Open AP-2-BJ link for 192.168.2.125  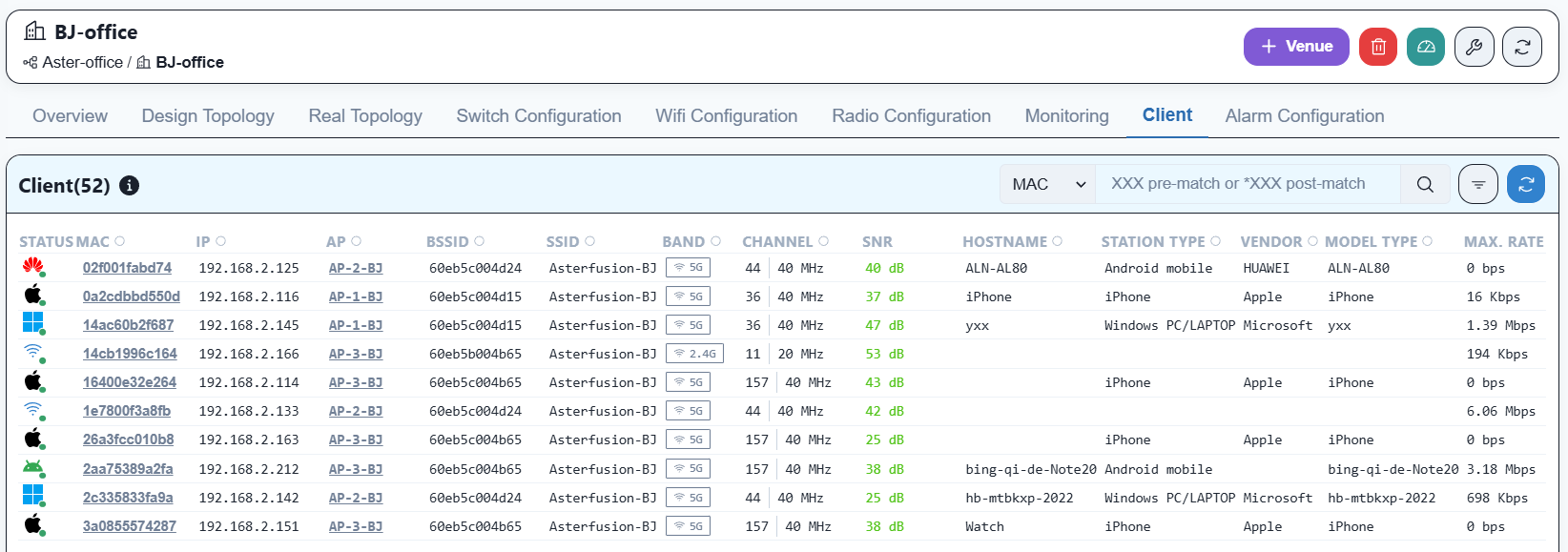tap(356, 268)
